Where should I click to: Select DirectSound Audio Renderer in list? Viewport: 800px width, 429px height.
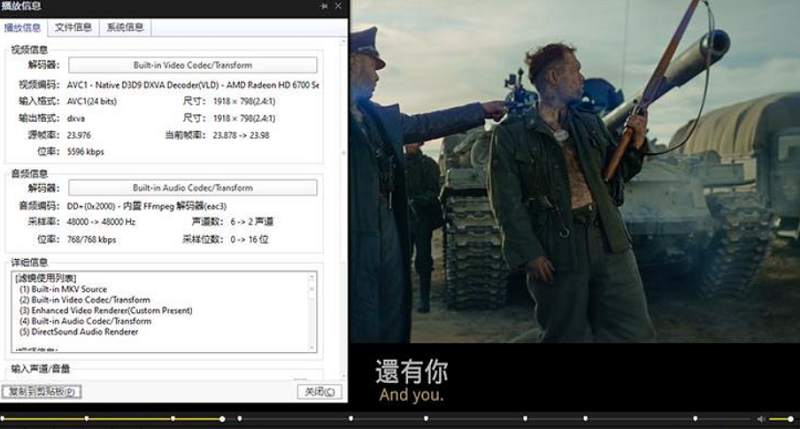coord(84,332)
